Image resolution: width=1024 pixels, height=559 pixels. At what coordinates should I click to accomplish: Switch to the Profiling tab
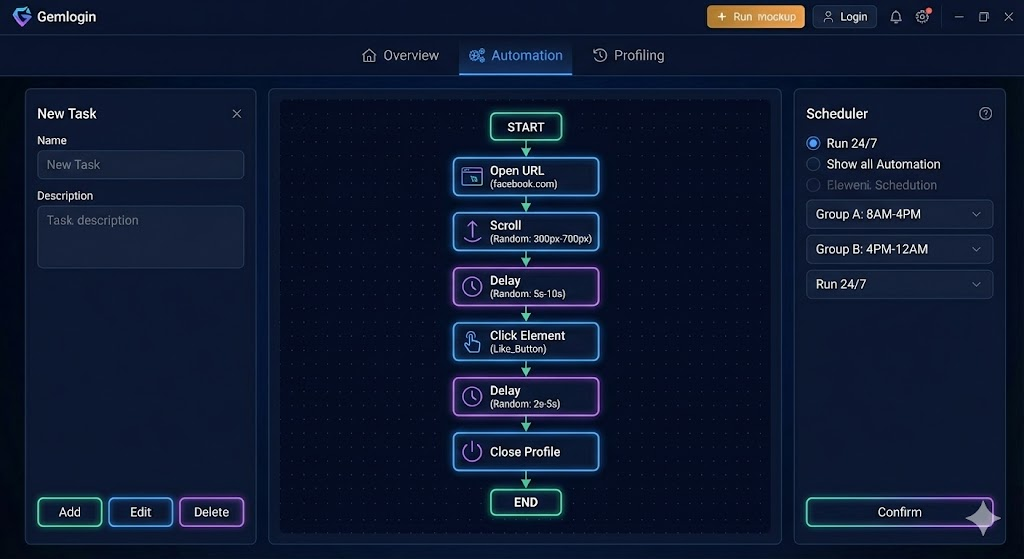pos(628,56)
